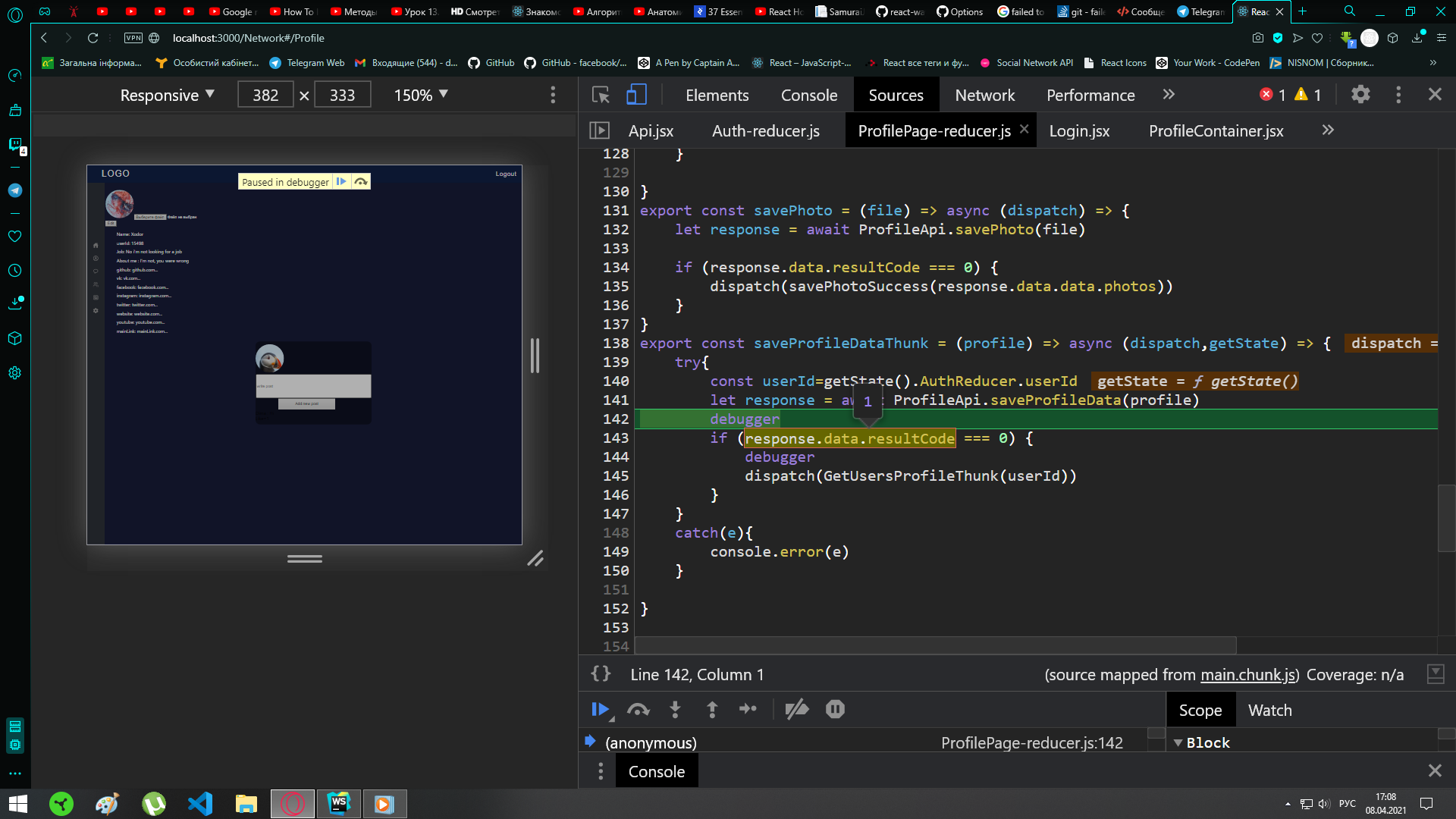Click the viewport width field showing 382
Viewport: 1456px width, 819px height.
tap(265, 95)
